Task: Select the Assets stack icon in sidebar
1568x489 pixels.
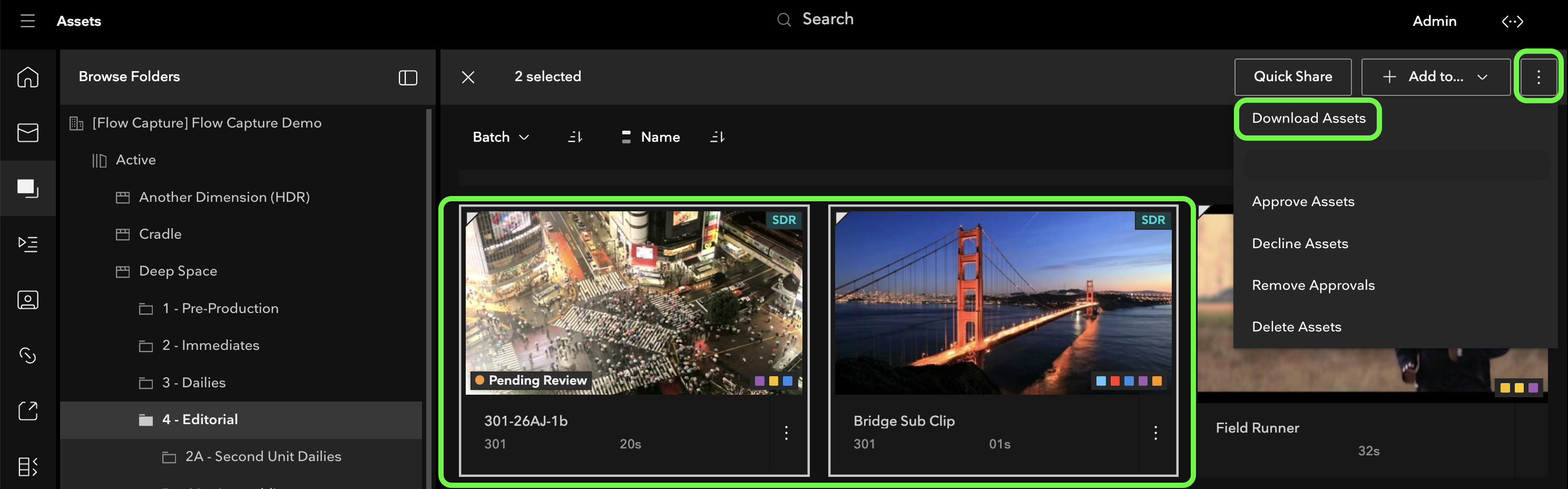Action: [28, 188]
